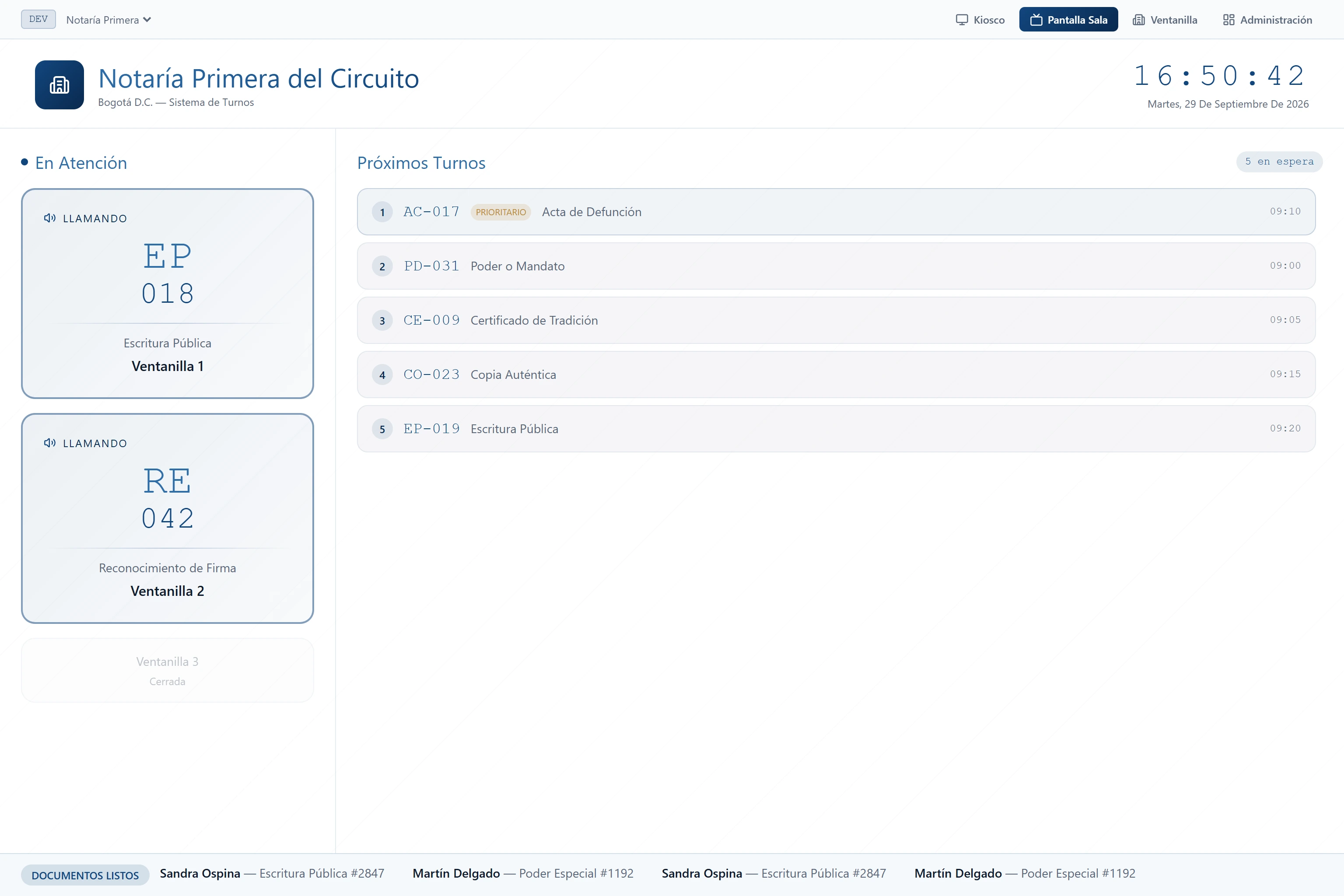Screen dimensions: 1344x896
Task: Click the clock showing 16:50:42
Action: click(x=1219, y=76)
